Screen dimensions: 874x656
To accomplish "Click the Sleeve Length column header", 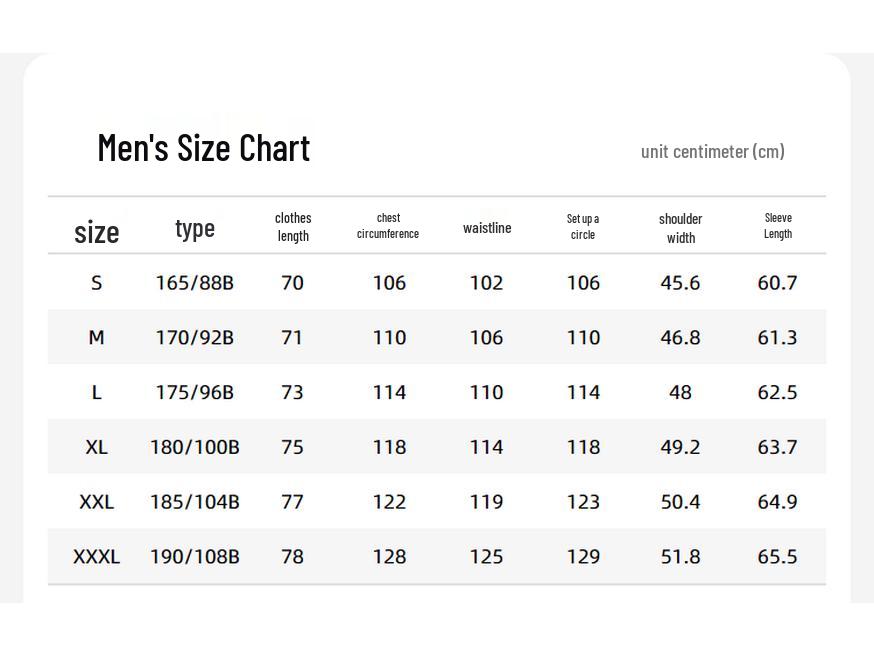I will click(778, 226).
